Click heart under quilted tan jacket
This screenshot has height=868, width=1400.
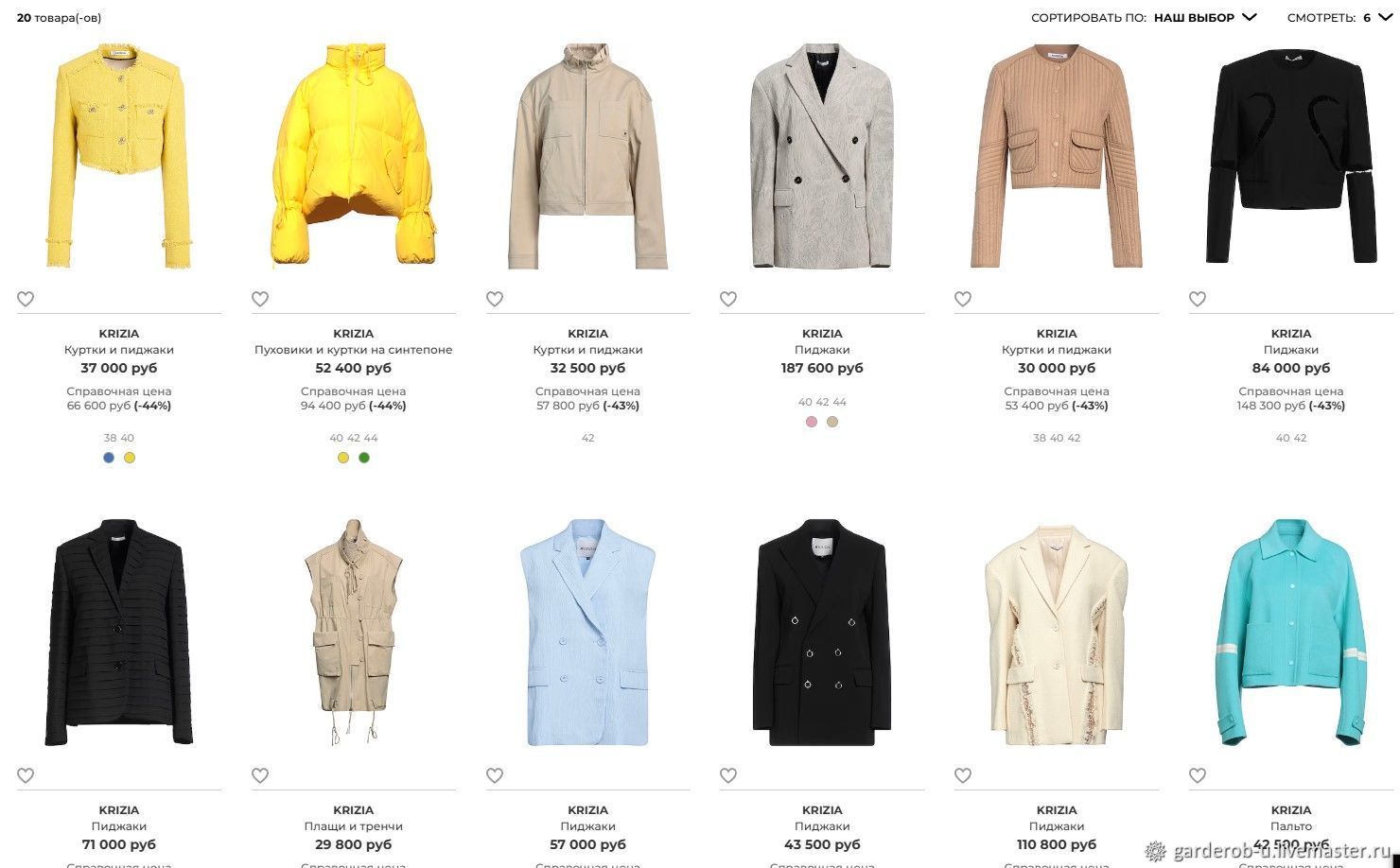963,299
